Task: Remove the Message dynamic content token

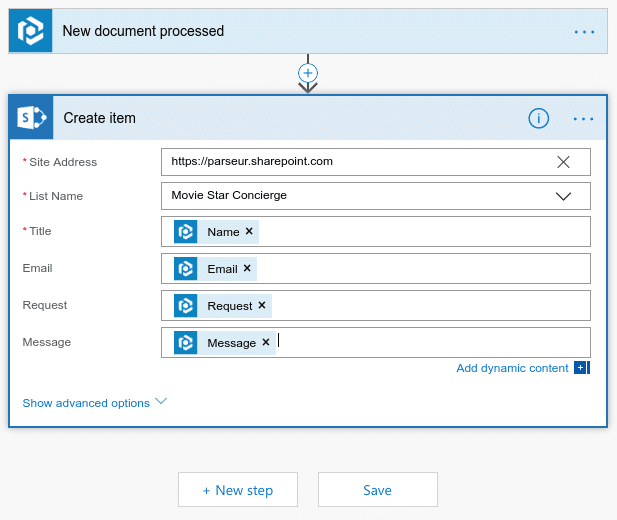Action: (x=266, y=342)
